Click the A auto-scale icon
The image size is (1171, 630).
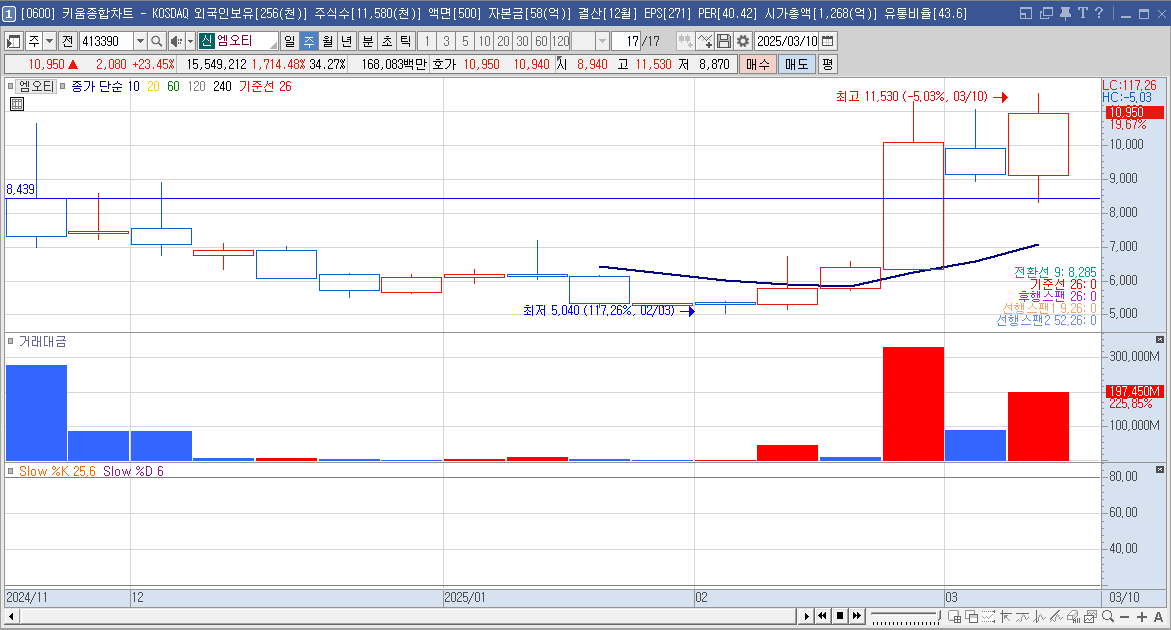(x=1158, y=617)
